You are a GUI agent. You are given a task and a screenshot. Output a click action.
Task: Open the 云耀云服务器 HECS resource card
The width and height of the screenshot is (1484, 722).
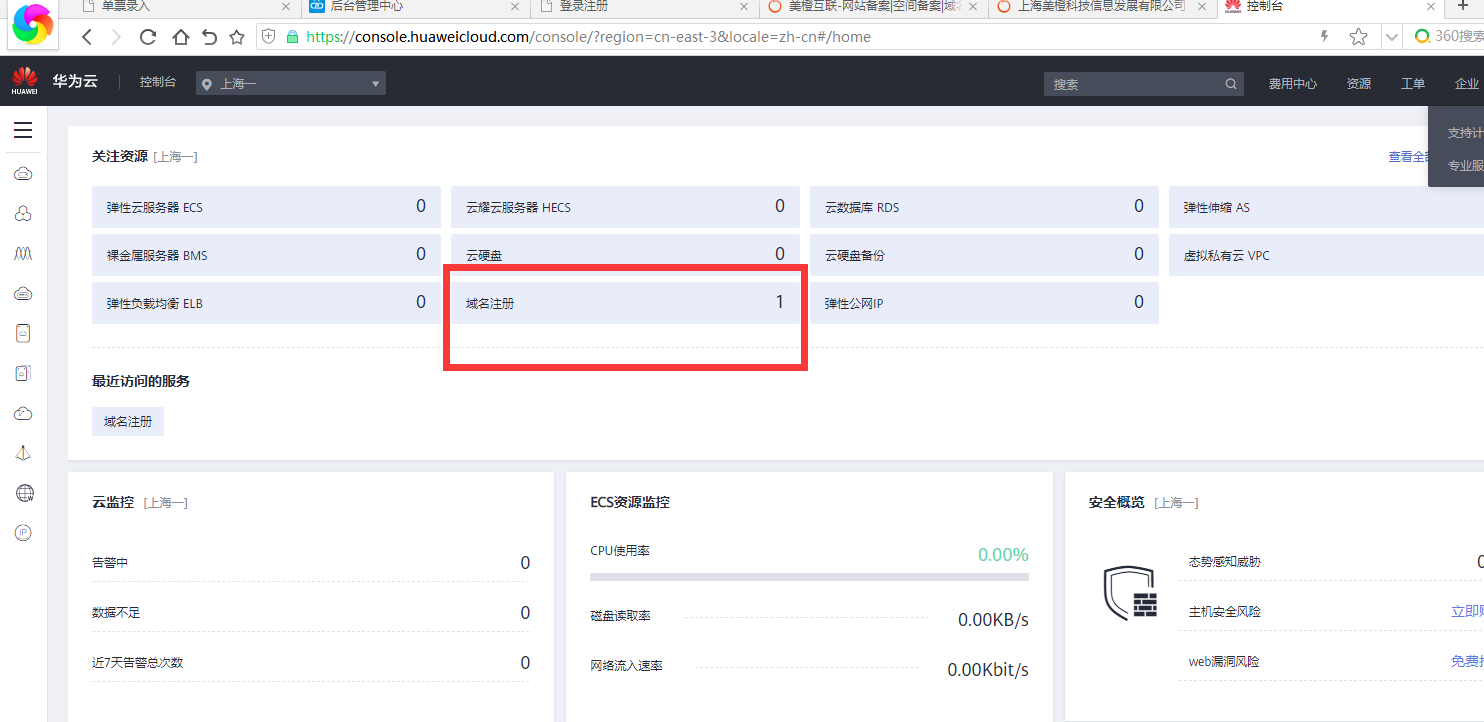[x=625, y=207]
